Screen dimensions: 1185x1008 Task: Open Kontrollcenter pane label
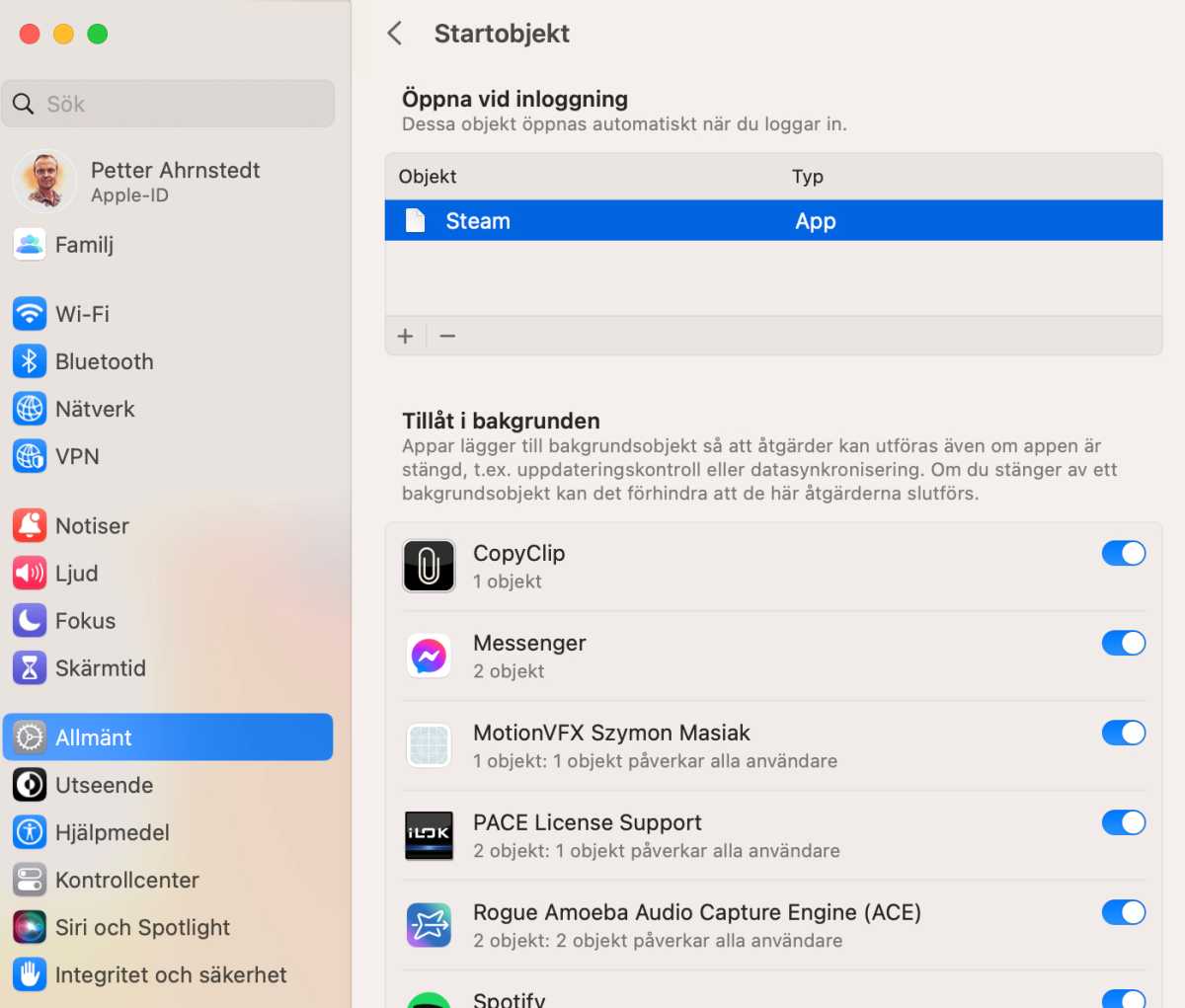(127, 880)
